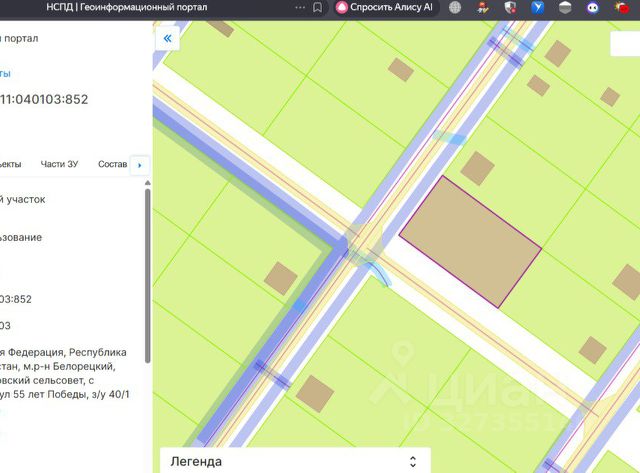Viewport: 640px width, 473px height.
Task: Open the globe translate extension icon
Action: click(x=455, y=7)
